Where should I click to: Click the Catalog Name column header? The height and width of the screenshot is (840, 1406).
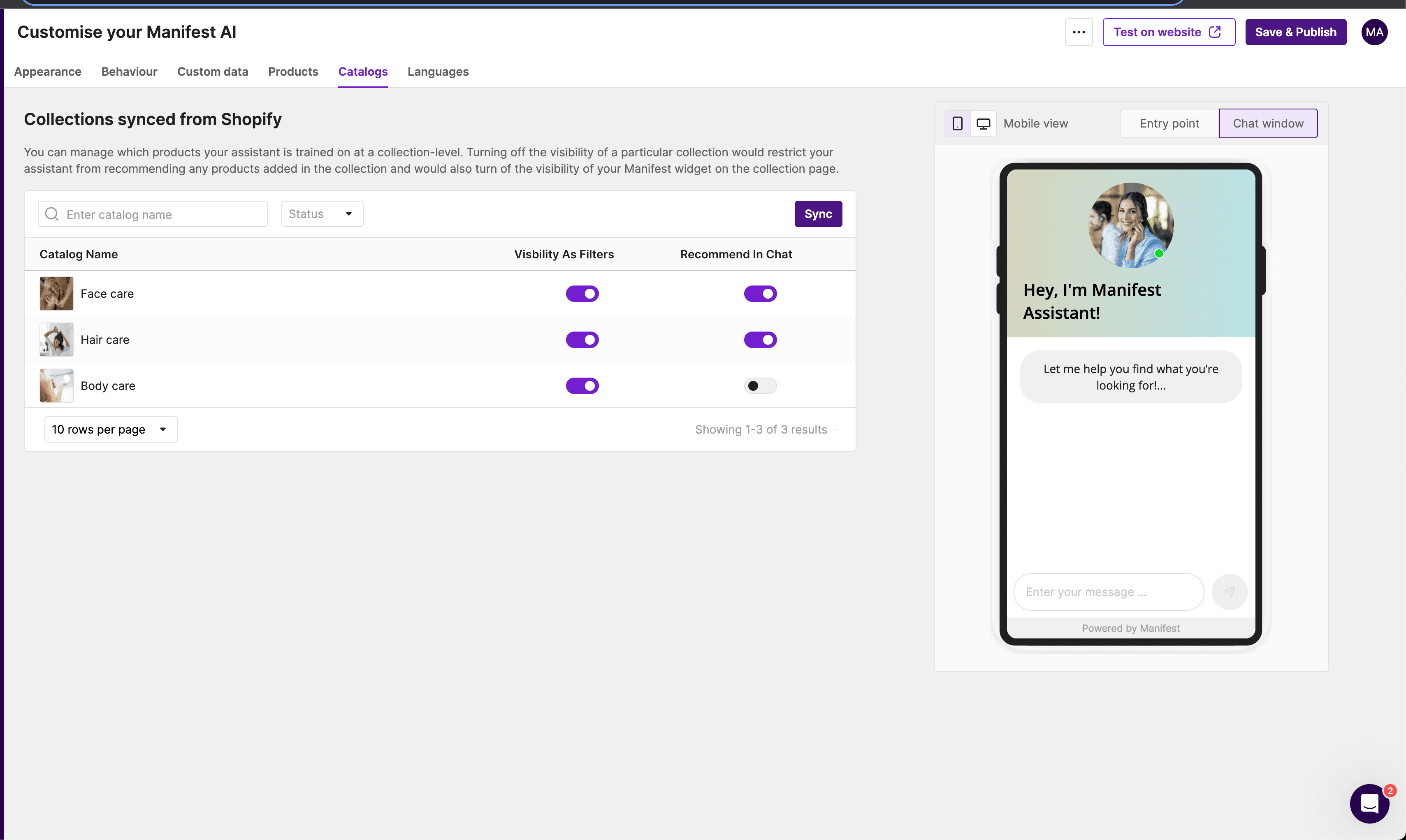click(79, 254)
